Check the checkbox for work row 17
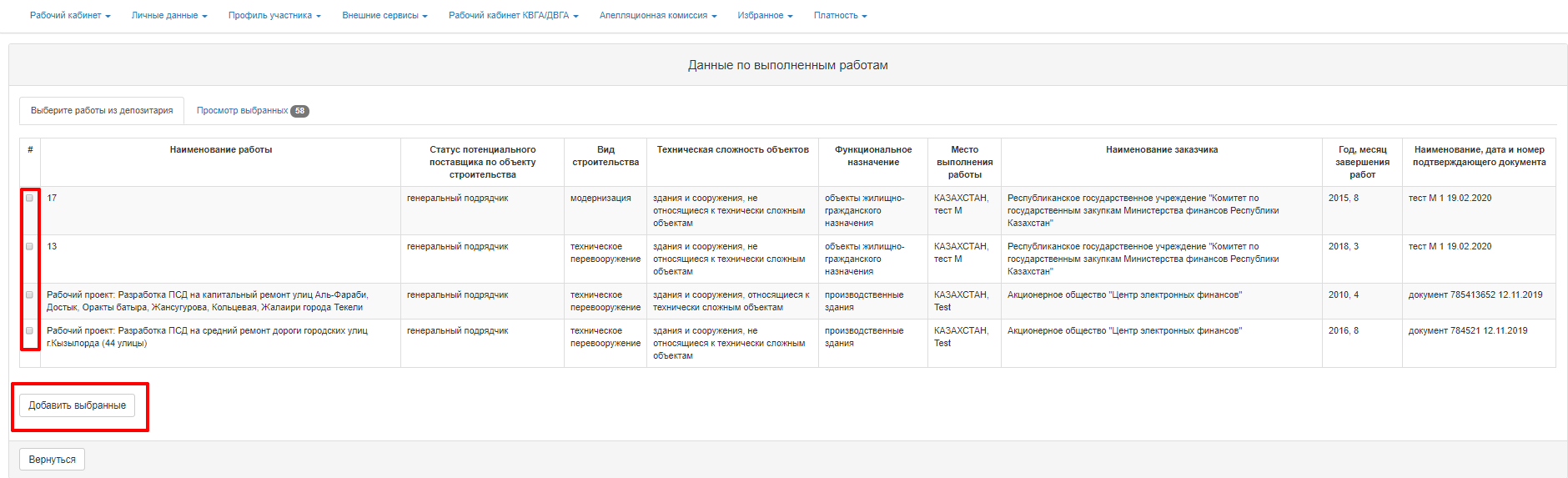Image resolution: width=1568 pixels, height=478 pixels. coord(30,199)
